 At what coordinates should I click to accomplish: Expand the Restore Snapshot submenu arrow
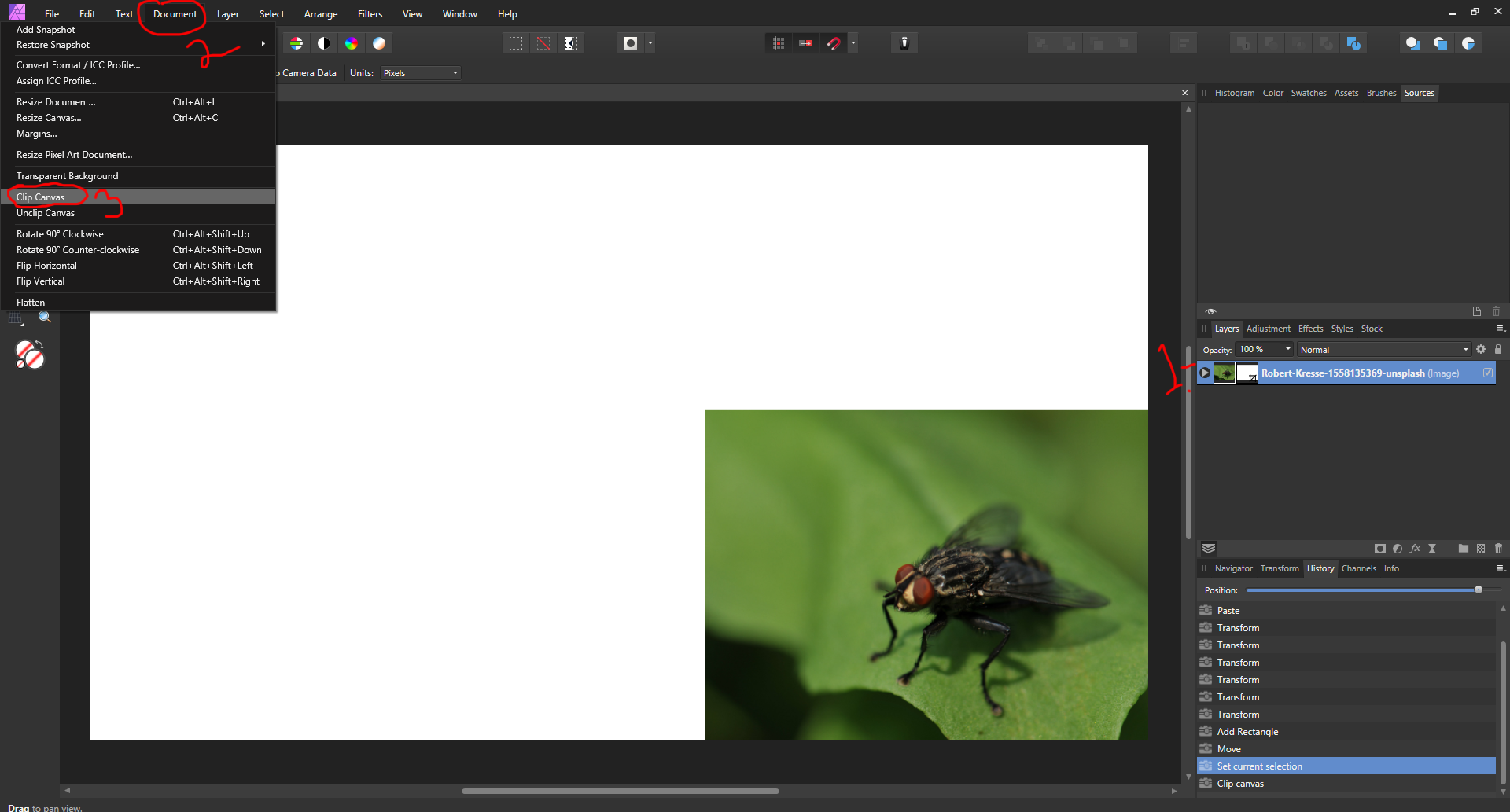pyautogui.click(x=263, y=45)
